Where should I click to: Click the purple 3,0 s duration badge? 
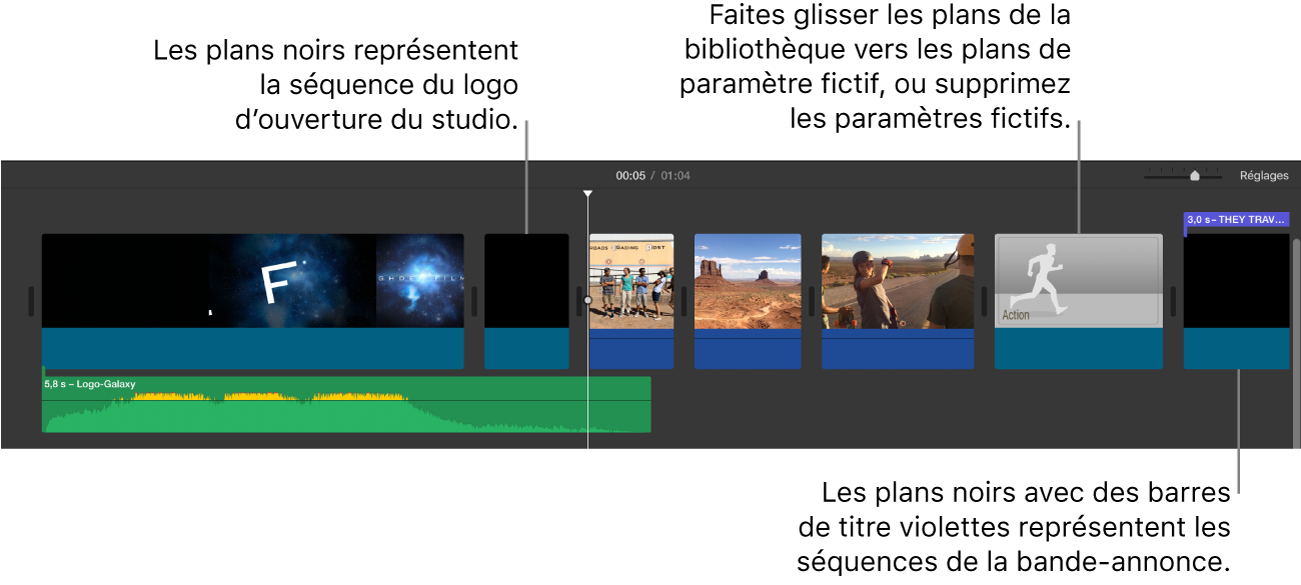pos(1236,219)
